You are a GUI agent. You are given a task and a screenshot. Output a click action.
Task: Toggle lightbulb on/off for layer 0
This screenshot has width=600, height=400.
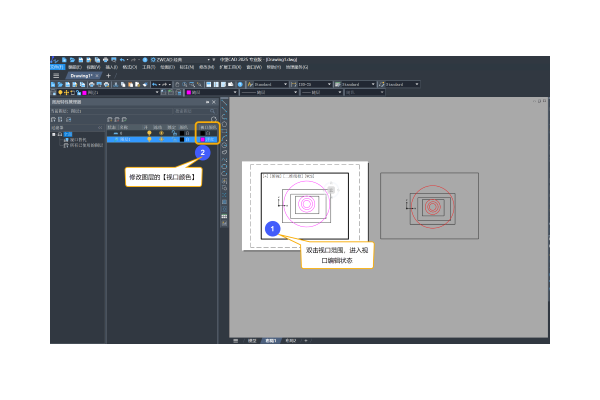click(x=149, y=132)
